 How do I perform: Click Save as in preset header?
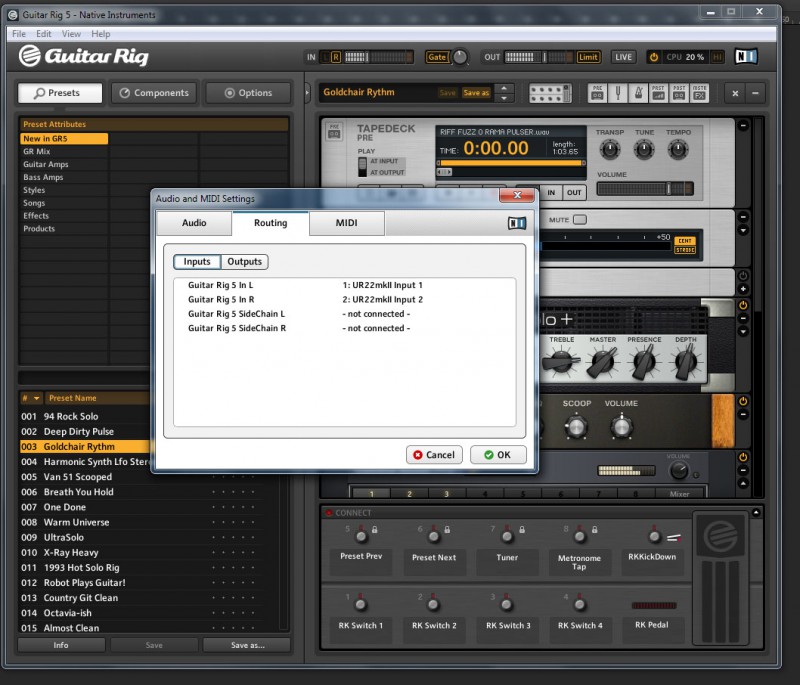[x=476, y=92]
